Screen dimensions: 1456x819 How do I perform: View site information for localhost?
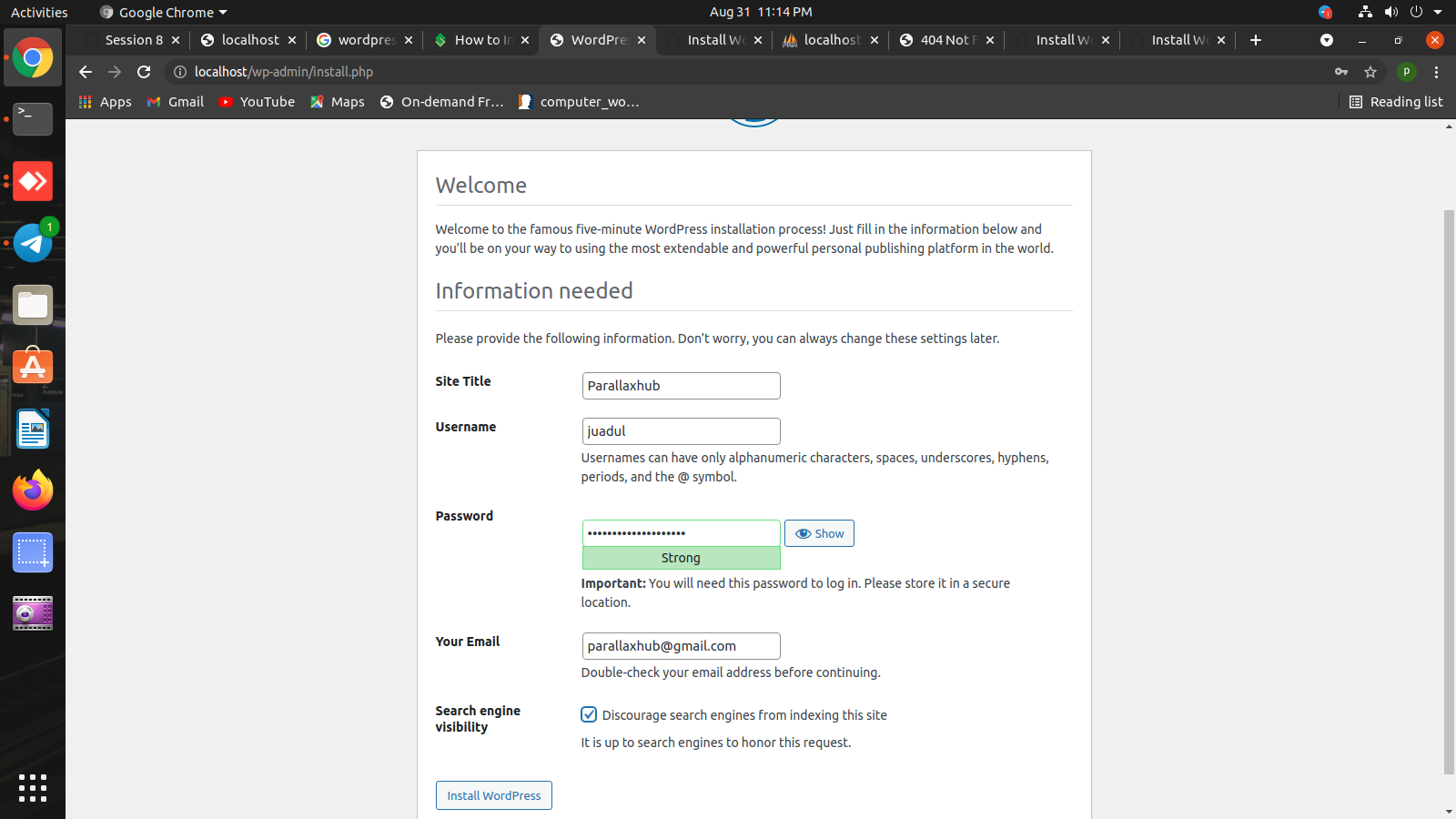tap(180, 72)
